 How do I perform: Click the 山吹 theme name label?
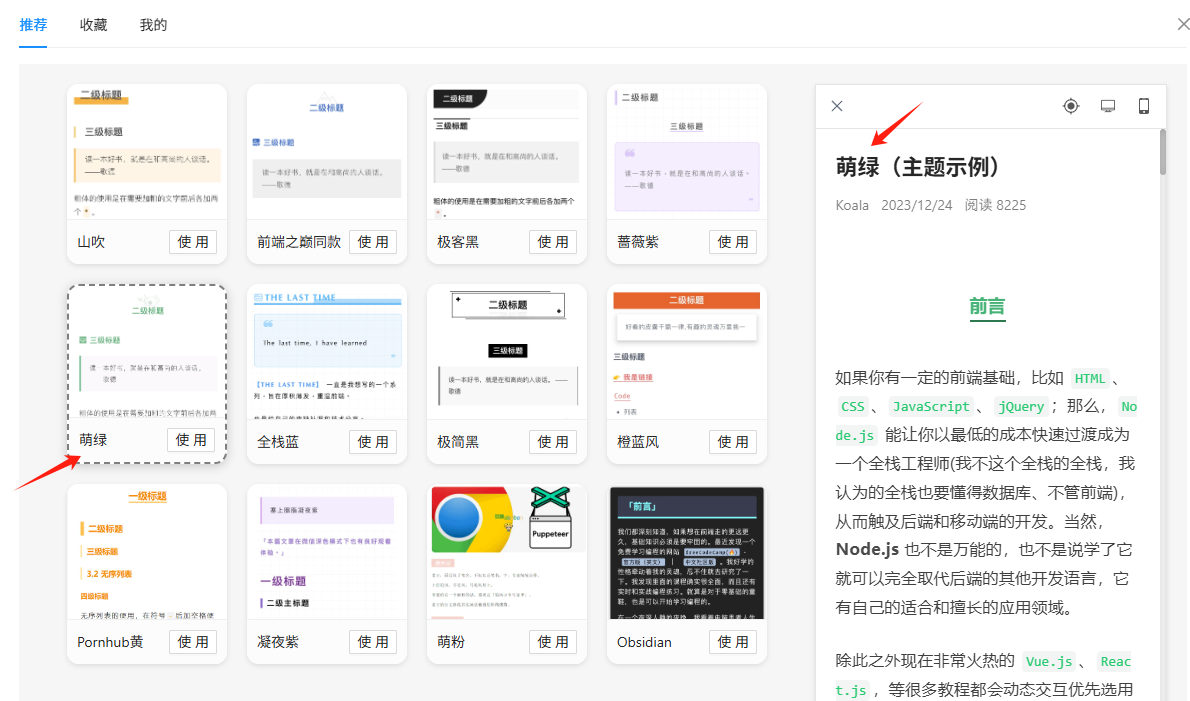pos(91,242)
